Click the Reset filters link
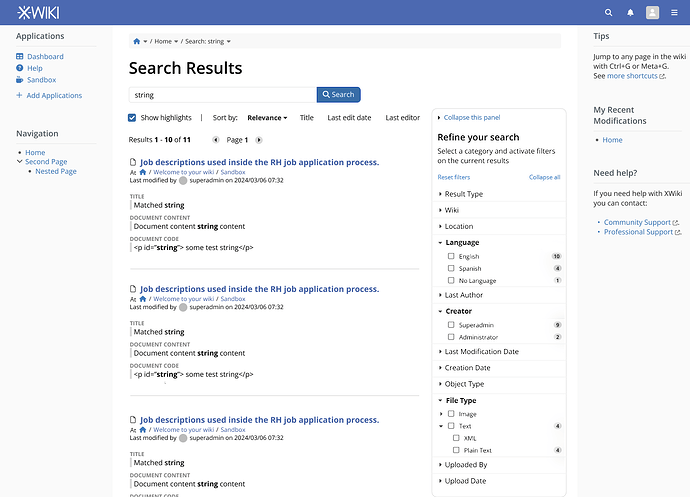Screen dimensions: 690x497 [454, 177]
